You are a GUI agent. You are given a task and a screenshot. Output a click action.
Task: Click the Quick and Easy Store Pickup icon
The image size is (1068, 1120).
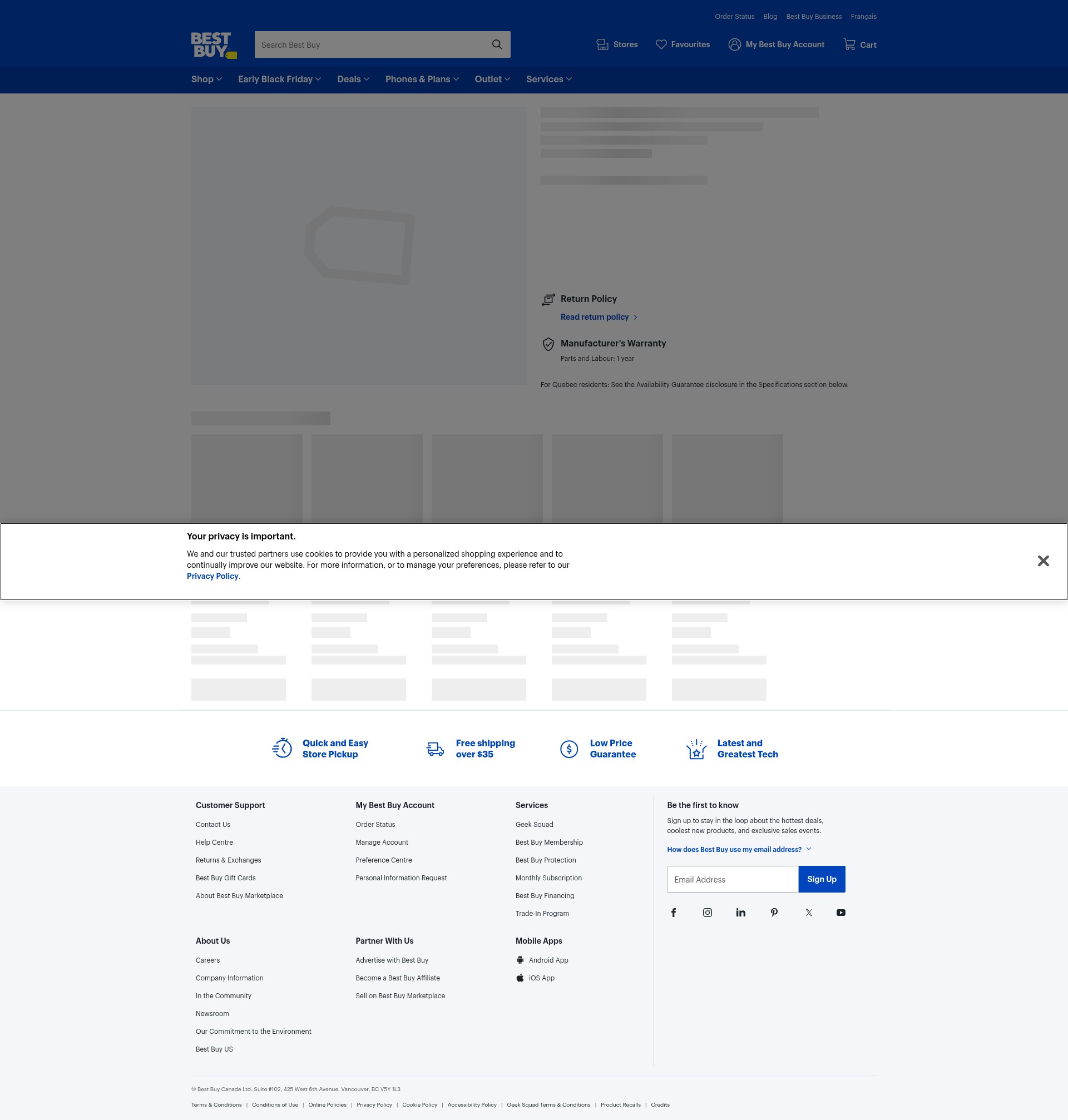click(x=283, y=749)
